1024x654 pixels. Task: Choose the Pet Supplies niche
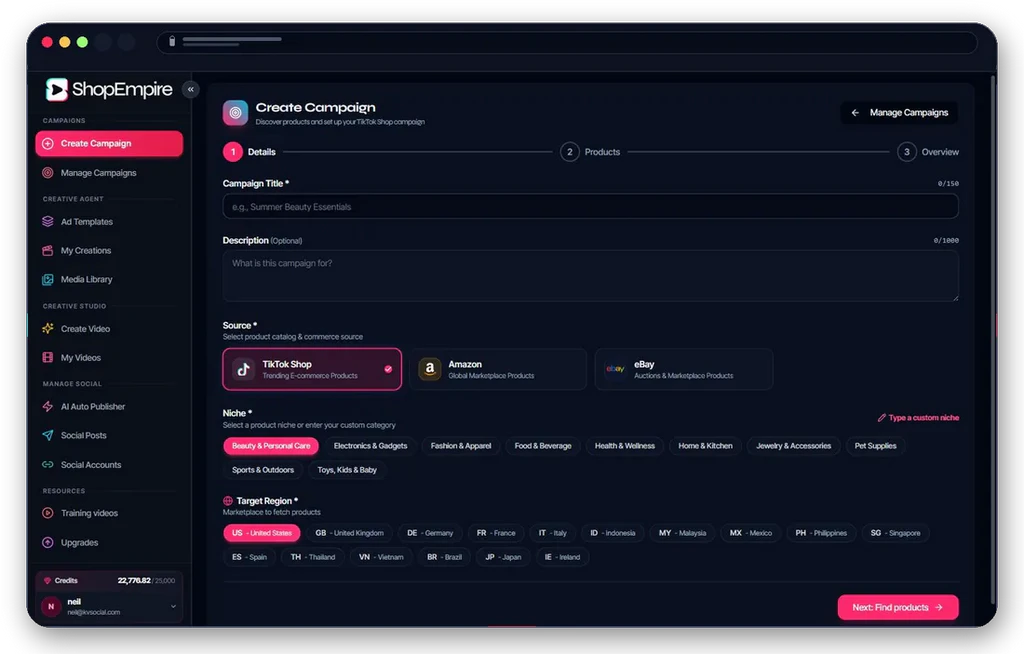tap(875, 446)
